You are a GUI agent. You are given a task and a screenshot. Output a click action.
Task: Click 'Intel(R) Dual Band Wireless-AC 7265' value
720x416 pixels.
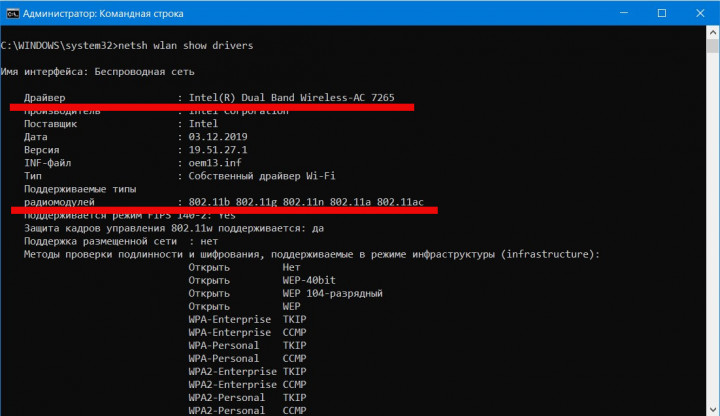click(292, 97)
